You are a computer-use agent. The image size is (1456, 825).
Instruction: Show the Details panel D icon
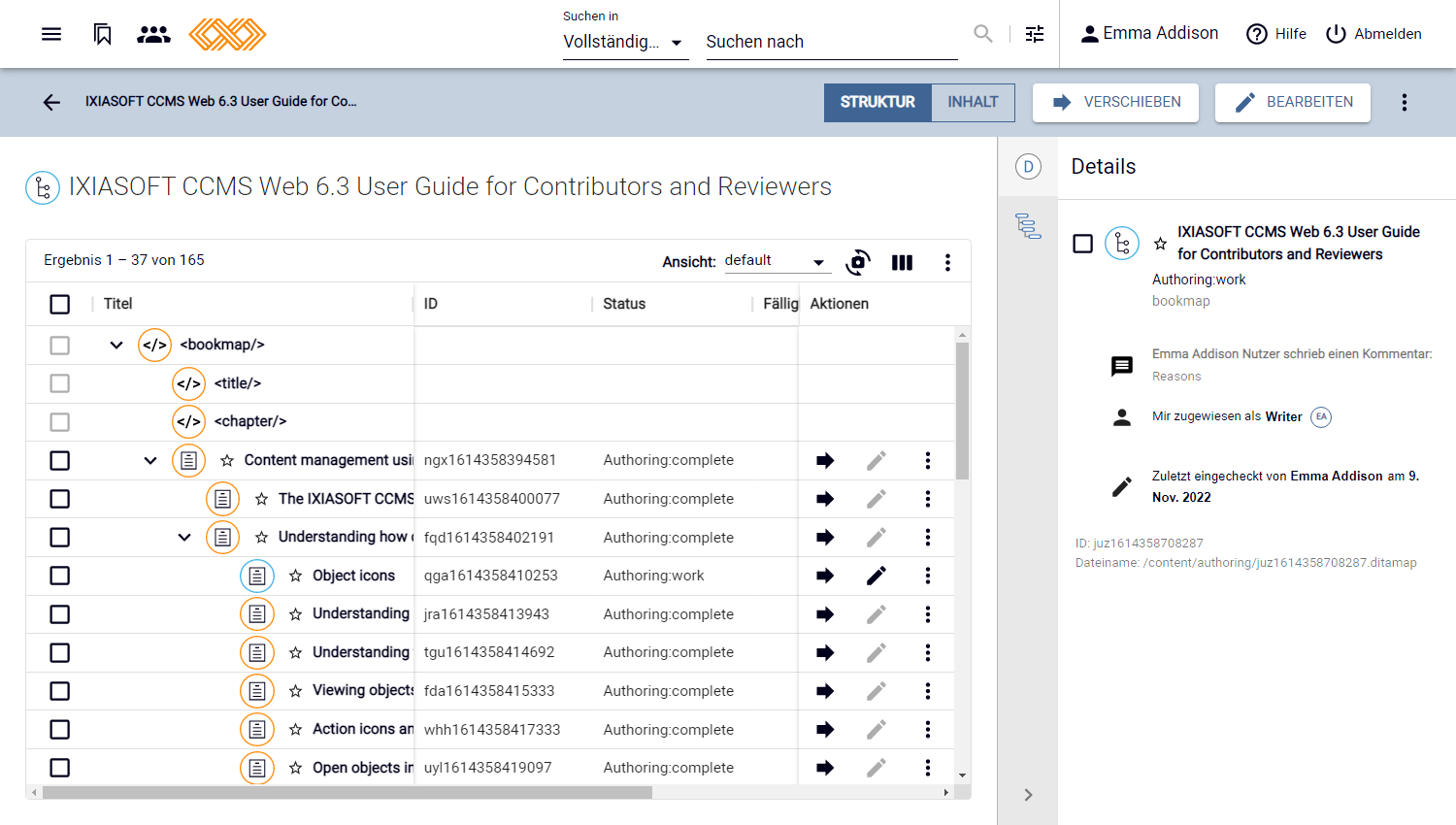(1028, 167)
